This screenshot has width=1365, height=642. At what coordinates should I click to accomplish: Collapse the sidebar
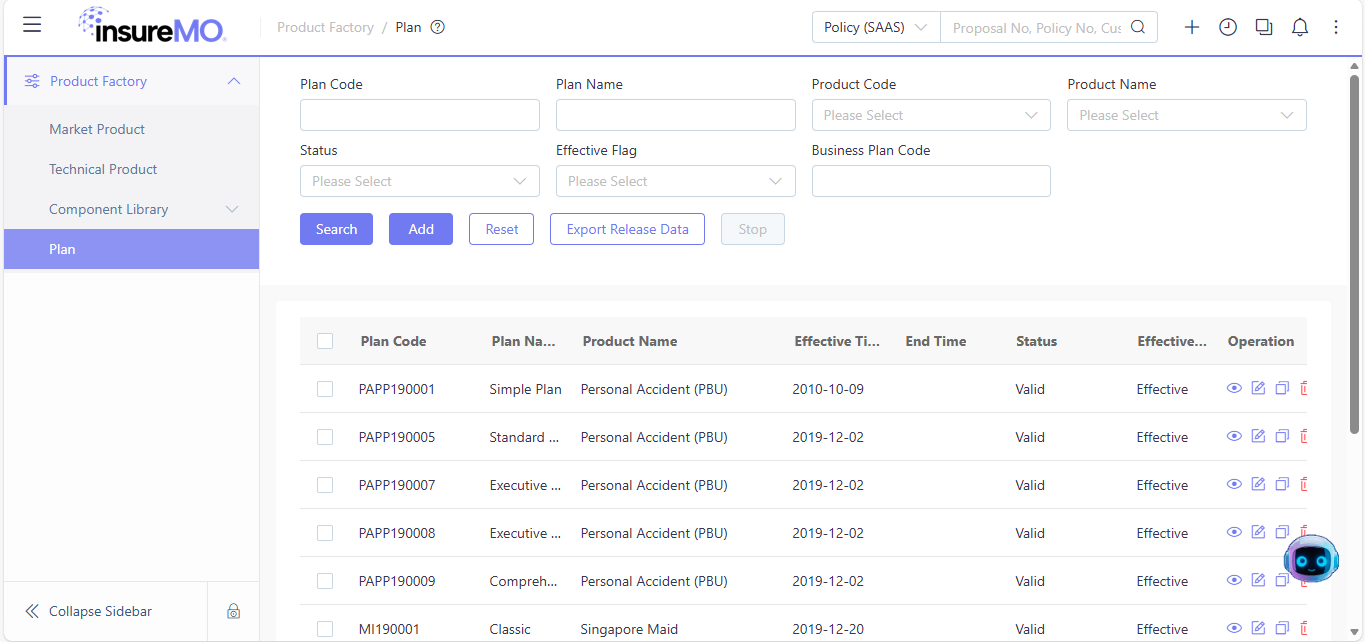90,611
